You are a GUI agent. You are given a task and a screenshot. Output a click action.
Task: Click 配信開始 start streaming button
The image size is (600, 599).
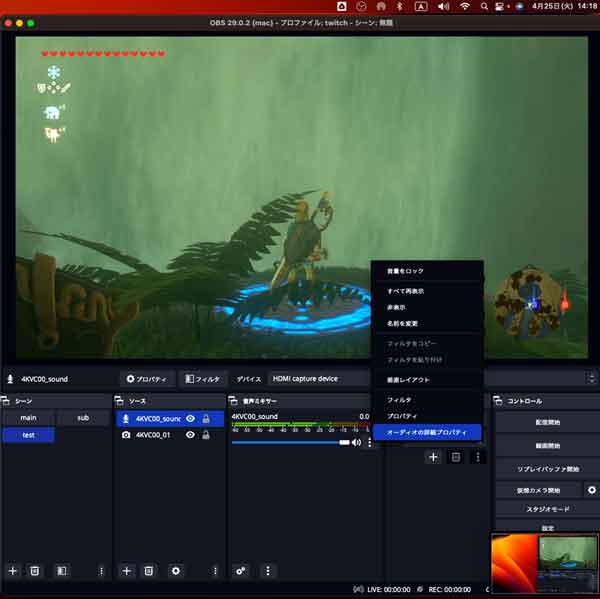tap(548, 422)
